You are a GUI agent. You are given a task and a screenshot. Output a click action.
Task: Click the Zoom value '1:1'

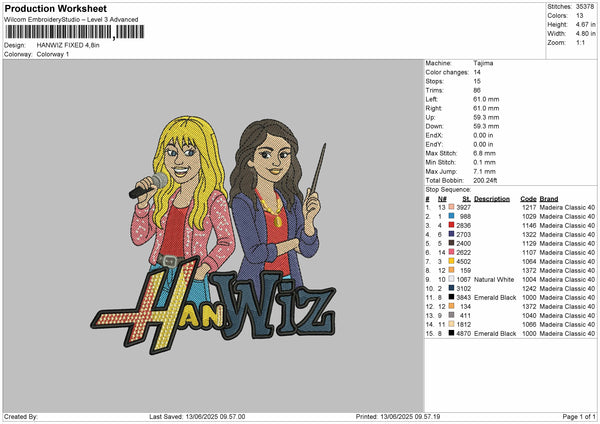[x=580, y=42]
